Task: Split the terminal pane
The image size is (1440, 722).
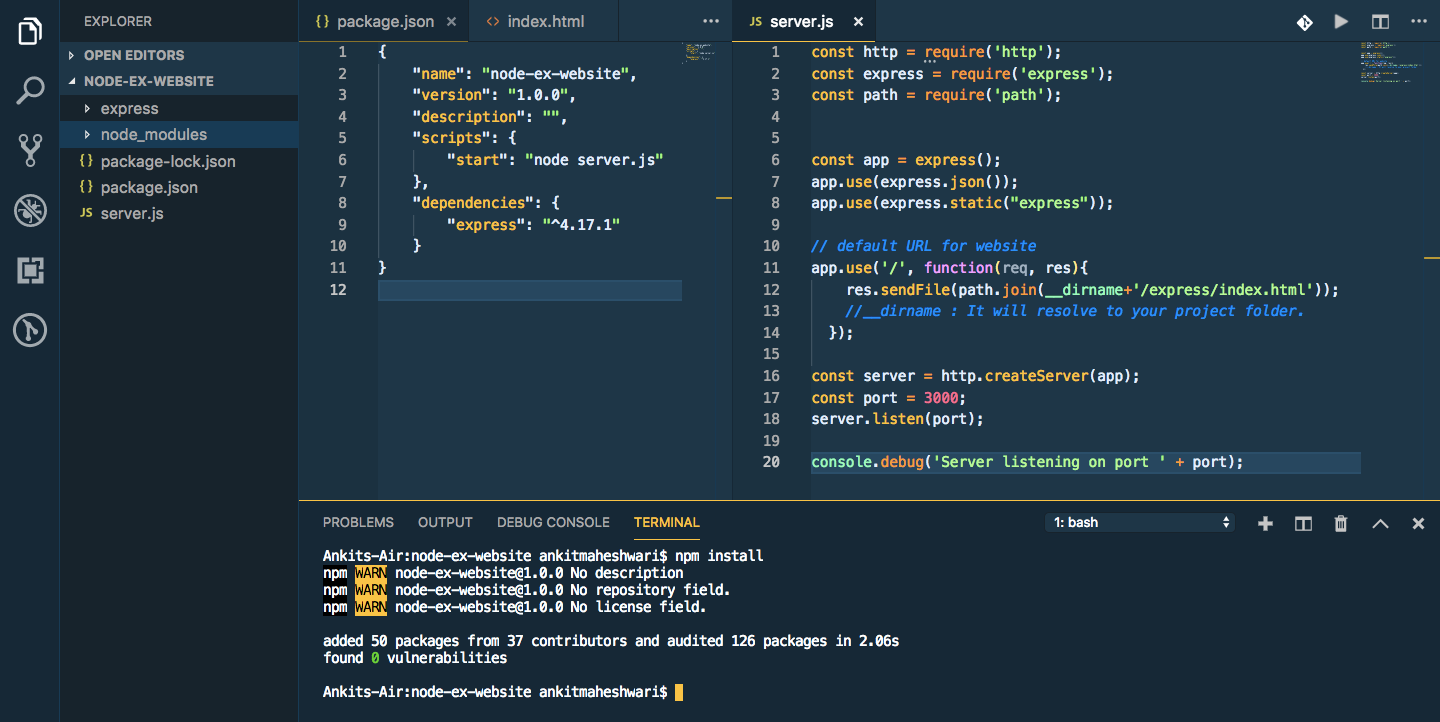Action: click(1302, 523)
